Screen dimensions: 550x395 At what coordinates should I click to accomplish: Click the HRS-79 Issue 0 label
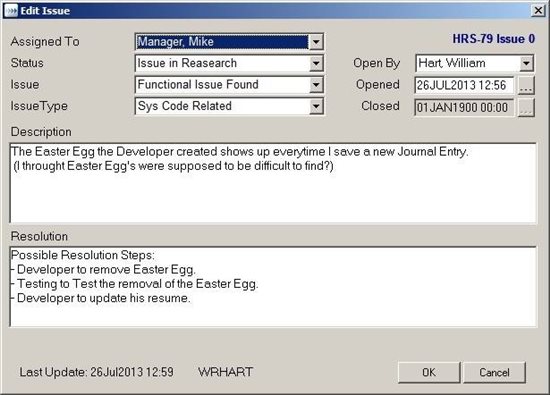pyautogui.click(x=494, y=39)
